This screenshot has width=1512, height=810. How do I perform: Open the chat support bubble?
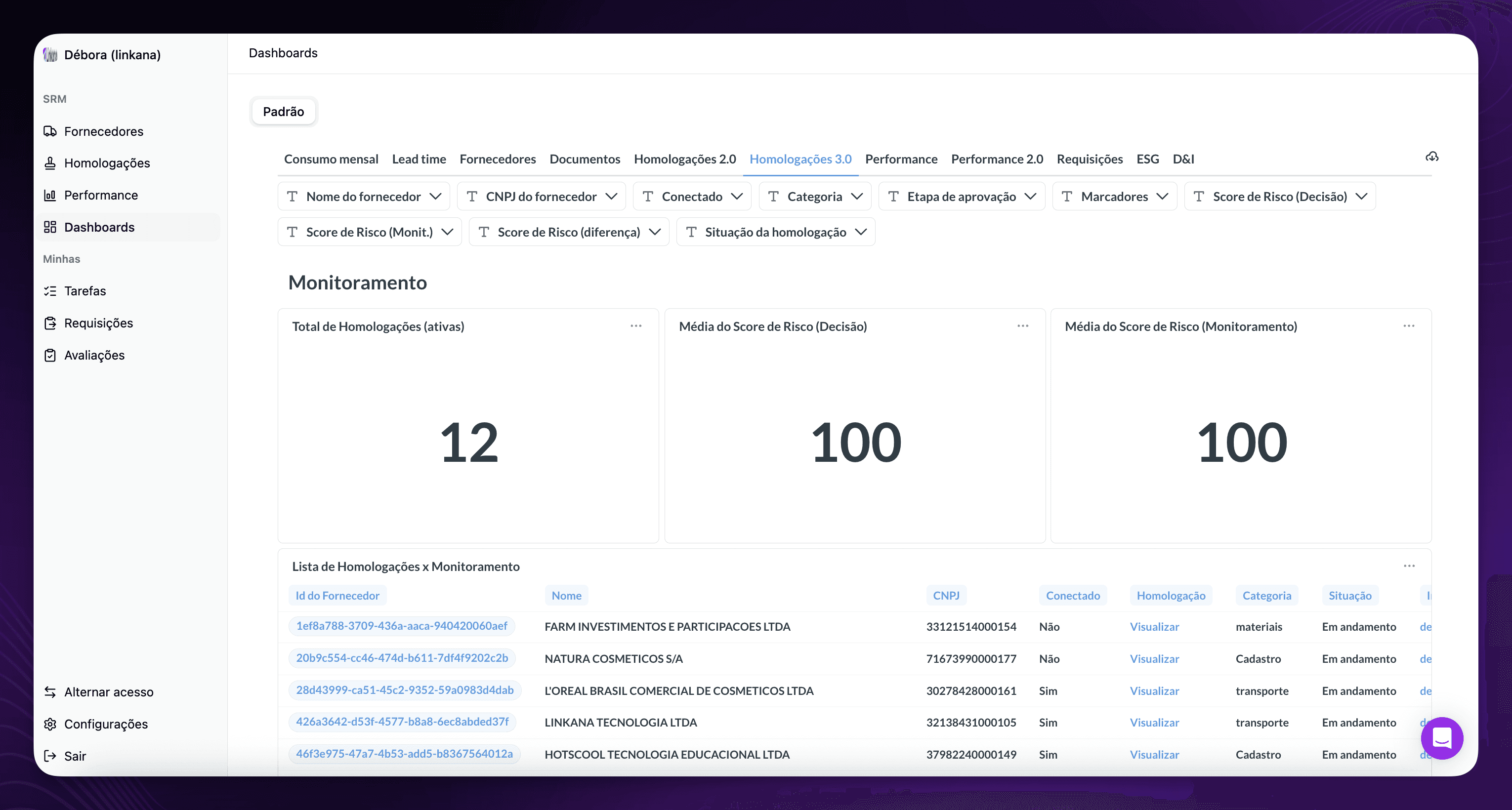pyautogui.click(x=1441, y=738)
